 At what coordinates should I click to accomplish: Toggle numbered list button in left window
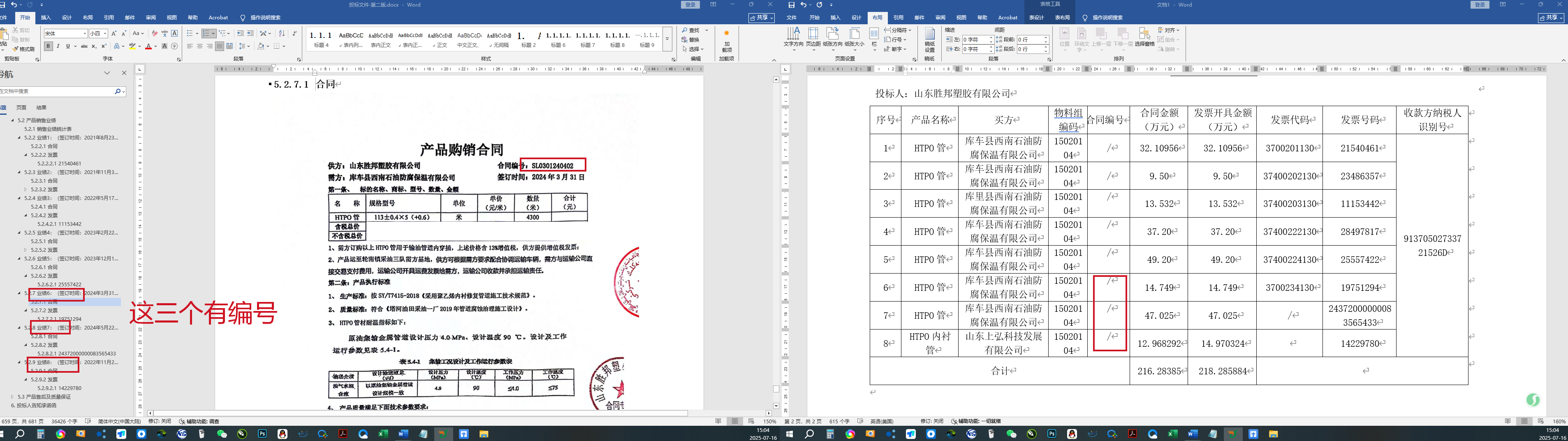pyautogui.click(x=206, y=33)
